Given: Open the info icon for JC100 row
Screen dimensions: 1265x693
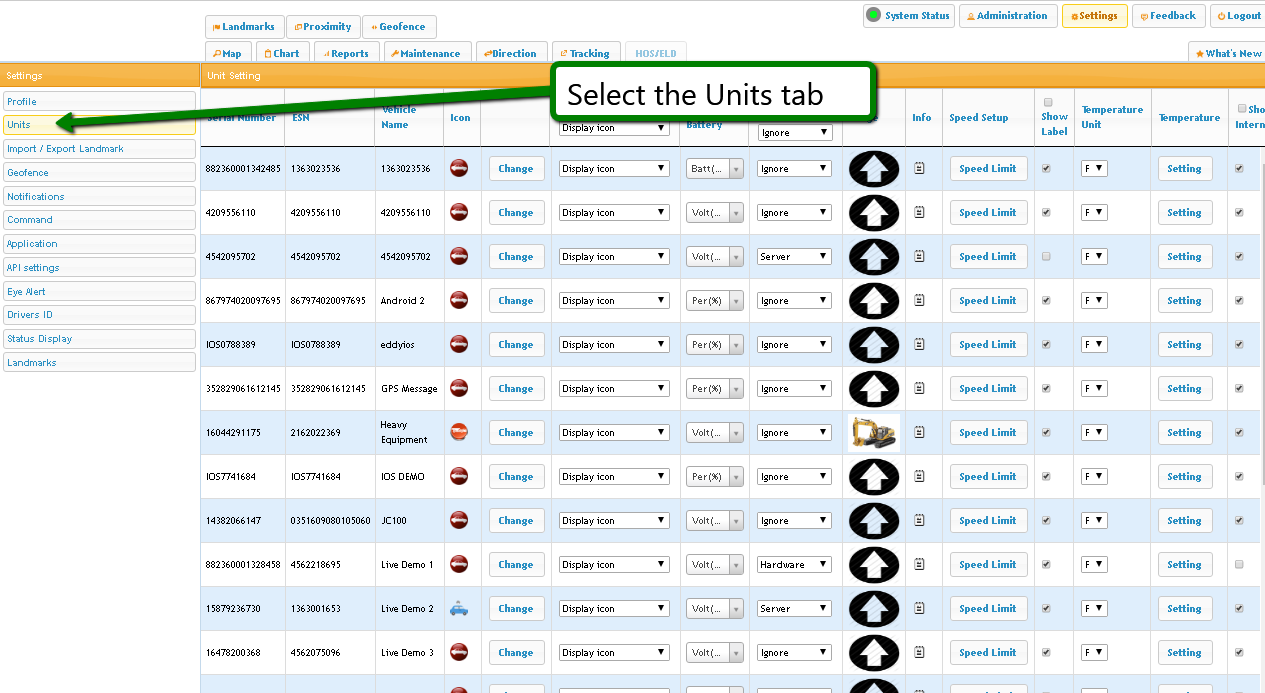Looking at the screenshot, I should coord(920,521).
